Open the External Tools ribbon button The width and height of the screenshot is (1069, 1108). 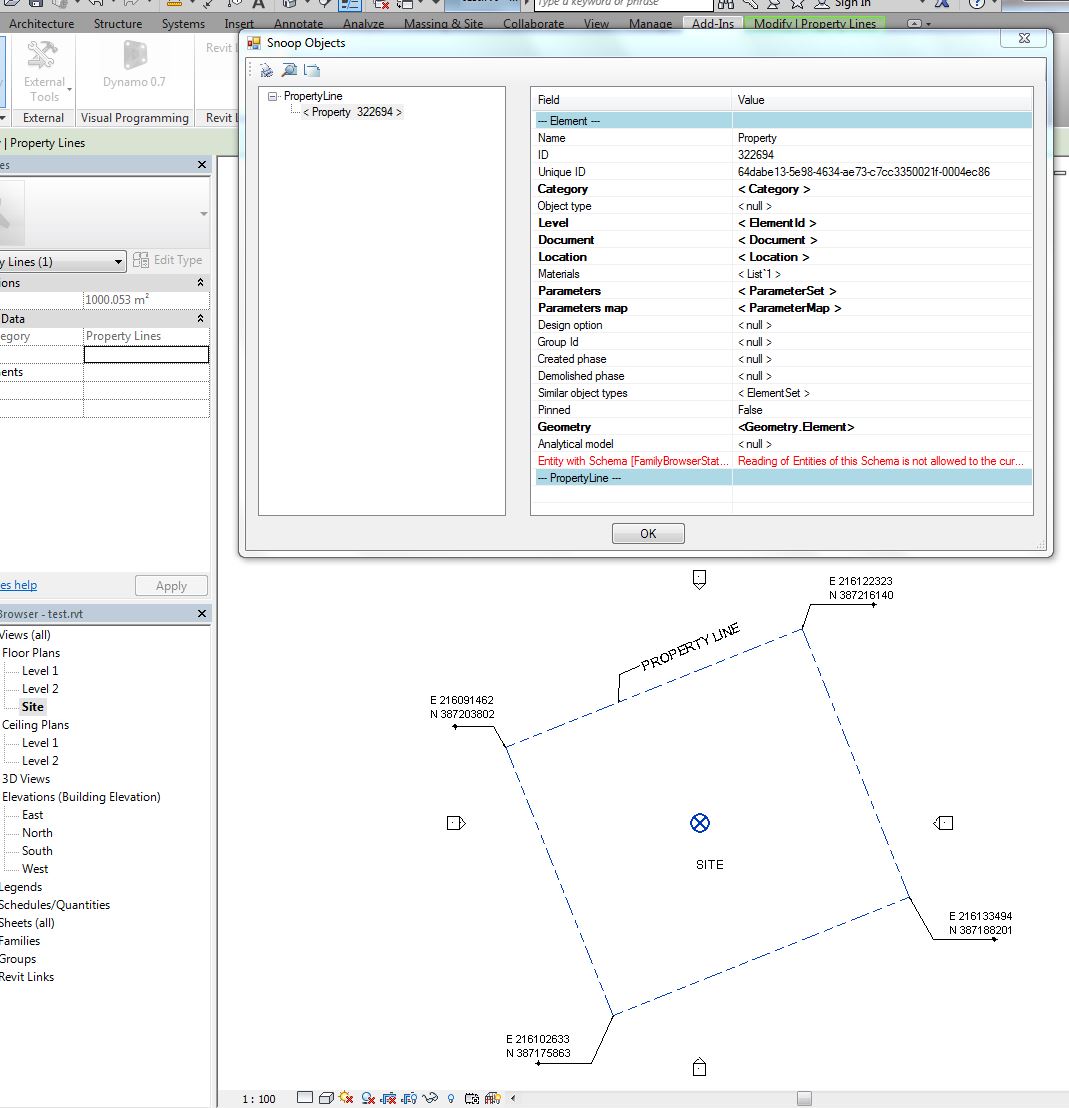click(x=44, y=71)
